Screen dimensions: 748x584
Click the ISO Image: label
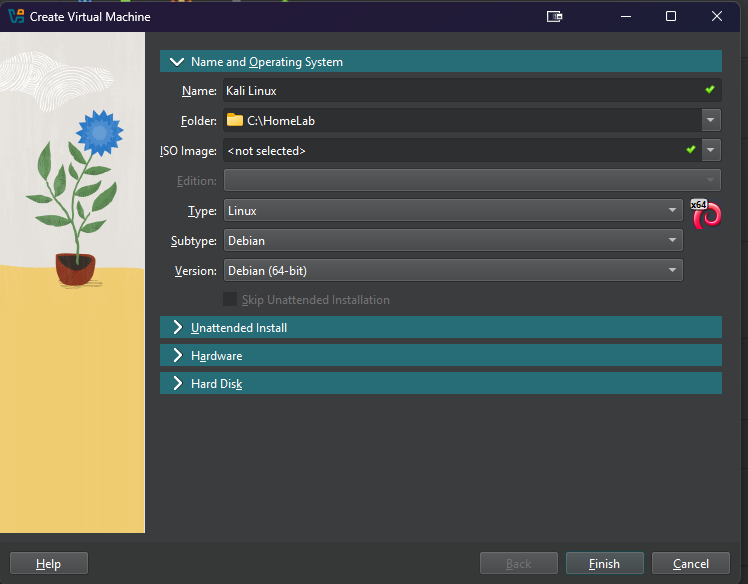(188, 151)
